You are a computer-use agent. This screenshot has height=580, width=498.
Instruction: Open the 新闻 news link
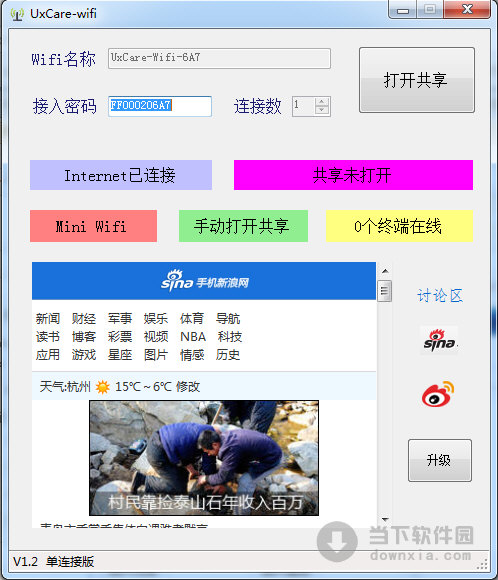click(x=48, y=318)
